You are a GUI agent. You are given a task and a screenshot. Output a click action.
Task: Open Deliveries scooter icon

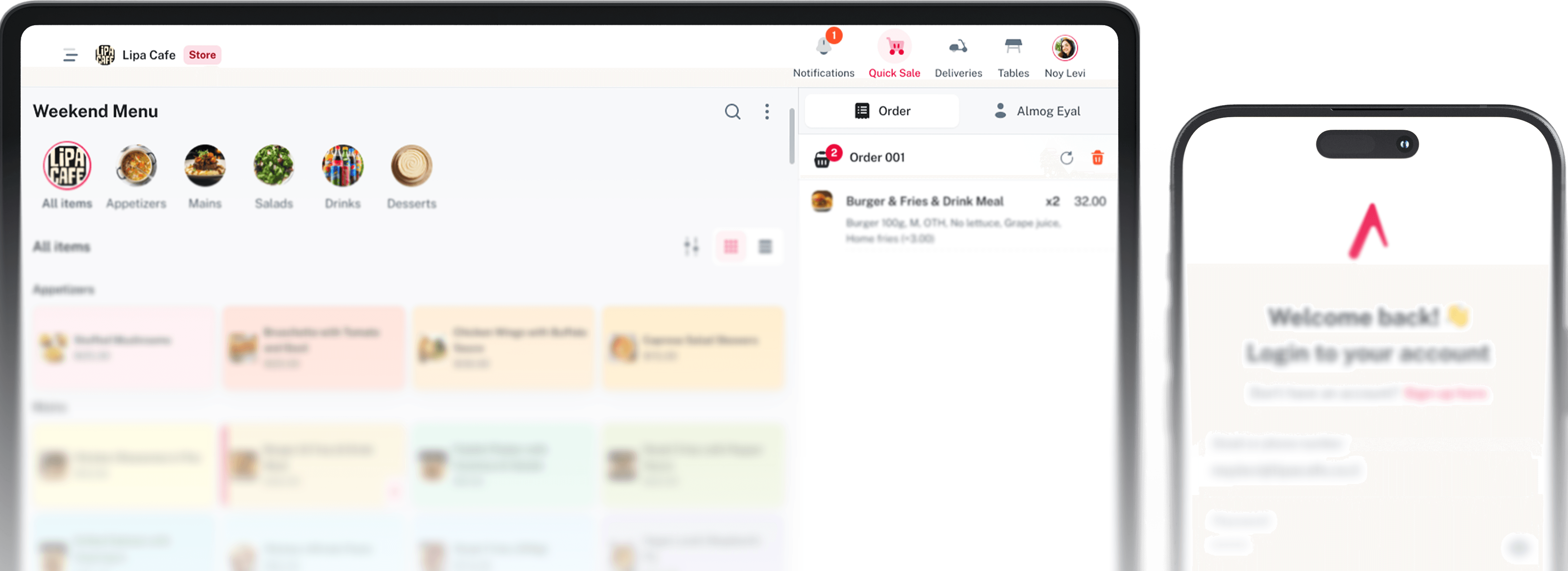tap(958, 46)
